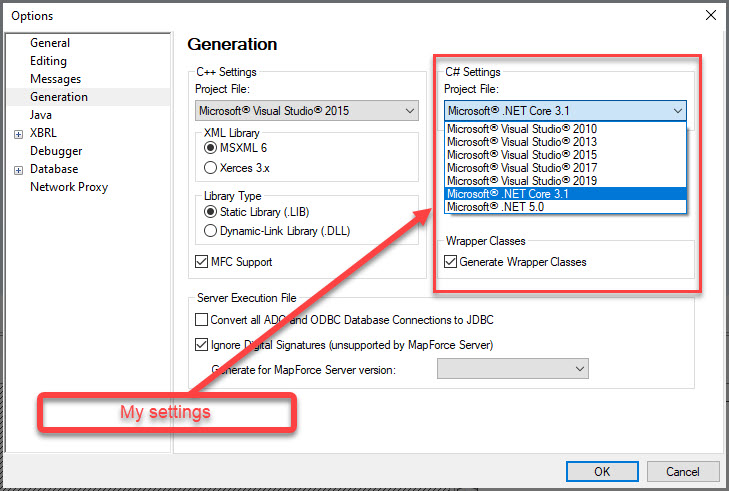The height and width of the screenshot is (491, 729).
Task: Open MapForce Server version dropdown
Action: (x=513, y=369)
